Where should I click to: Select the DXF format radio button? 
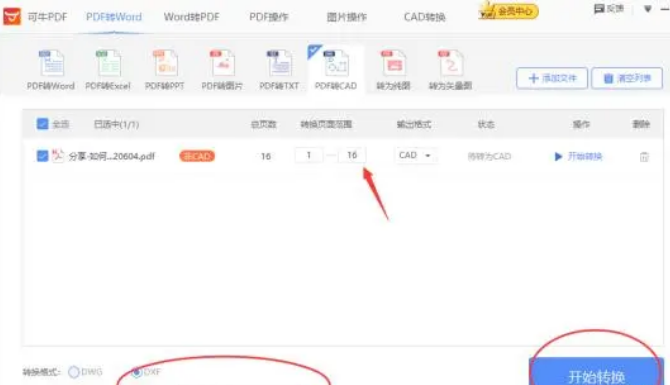click(x=136, y=372)
